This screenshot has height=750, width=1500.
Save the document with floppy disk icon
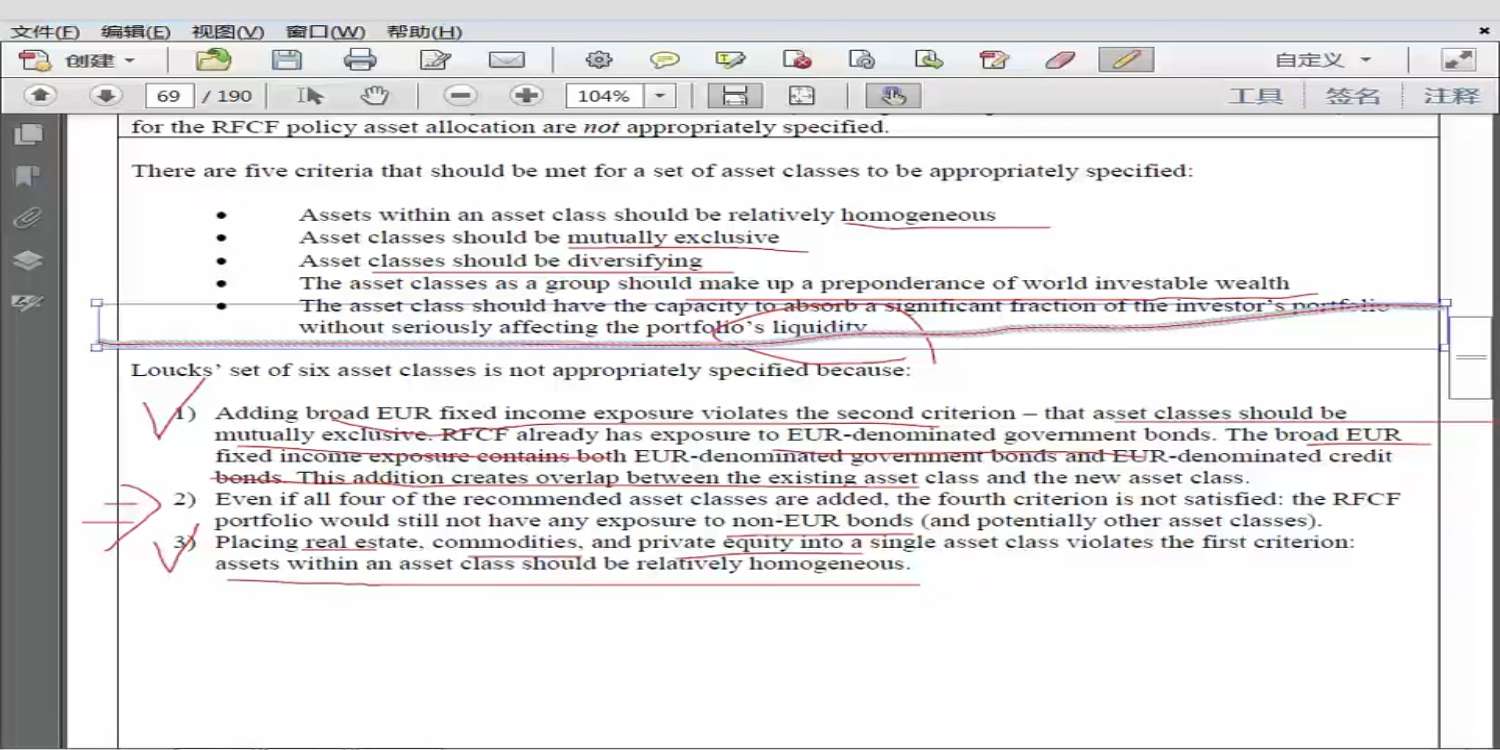pyautogui.click(x=287, y=60)
